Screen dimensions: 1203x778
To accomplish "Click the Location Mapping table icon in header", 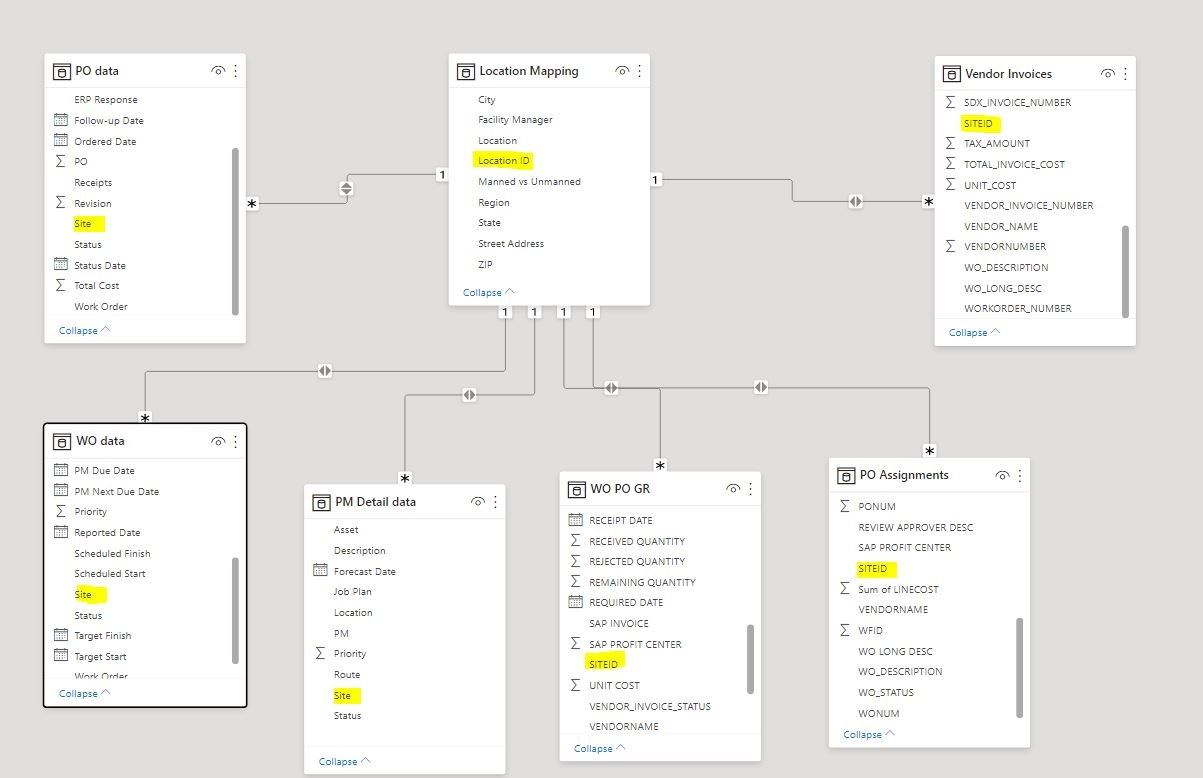I will pyautogui.click(x=465, y=71).
